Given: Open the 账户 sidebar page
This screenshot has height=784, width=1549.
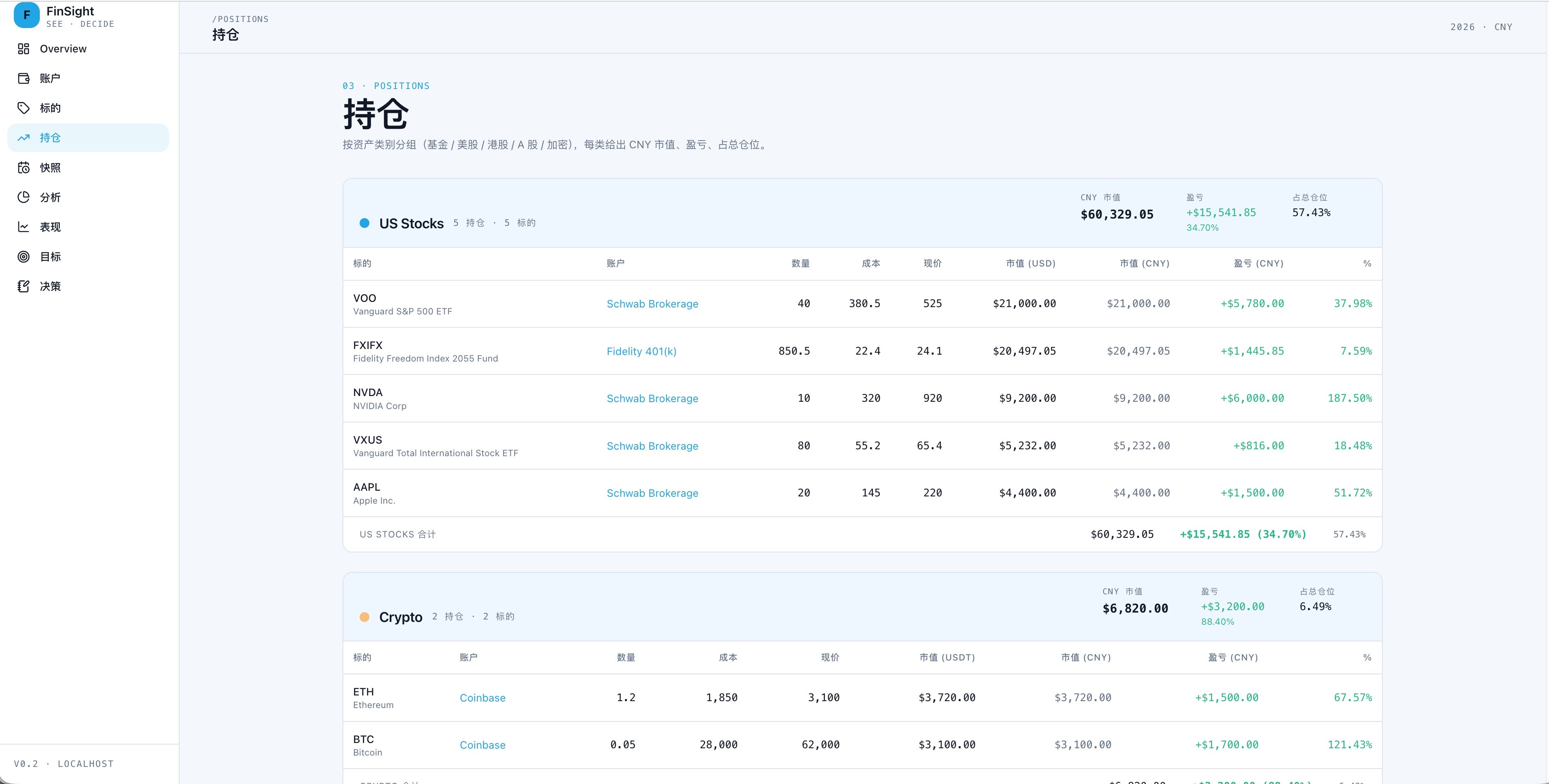Looking at the screenshot, I should [x=89, y=78].
